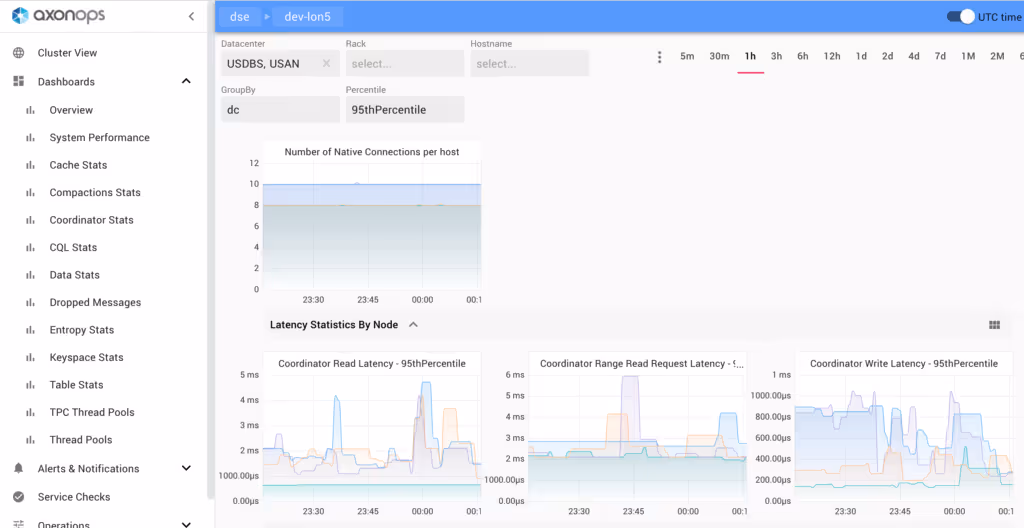1024x528 pixels.
Task: Select the 2M time range
Action: tap(997, 57)
